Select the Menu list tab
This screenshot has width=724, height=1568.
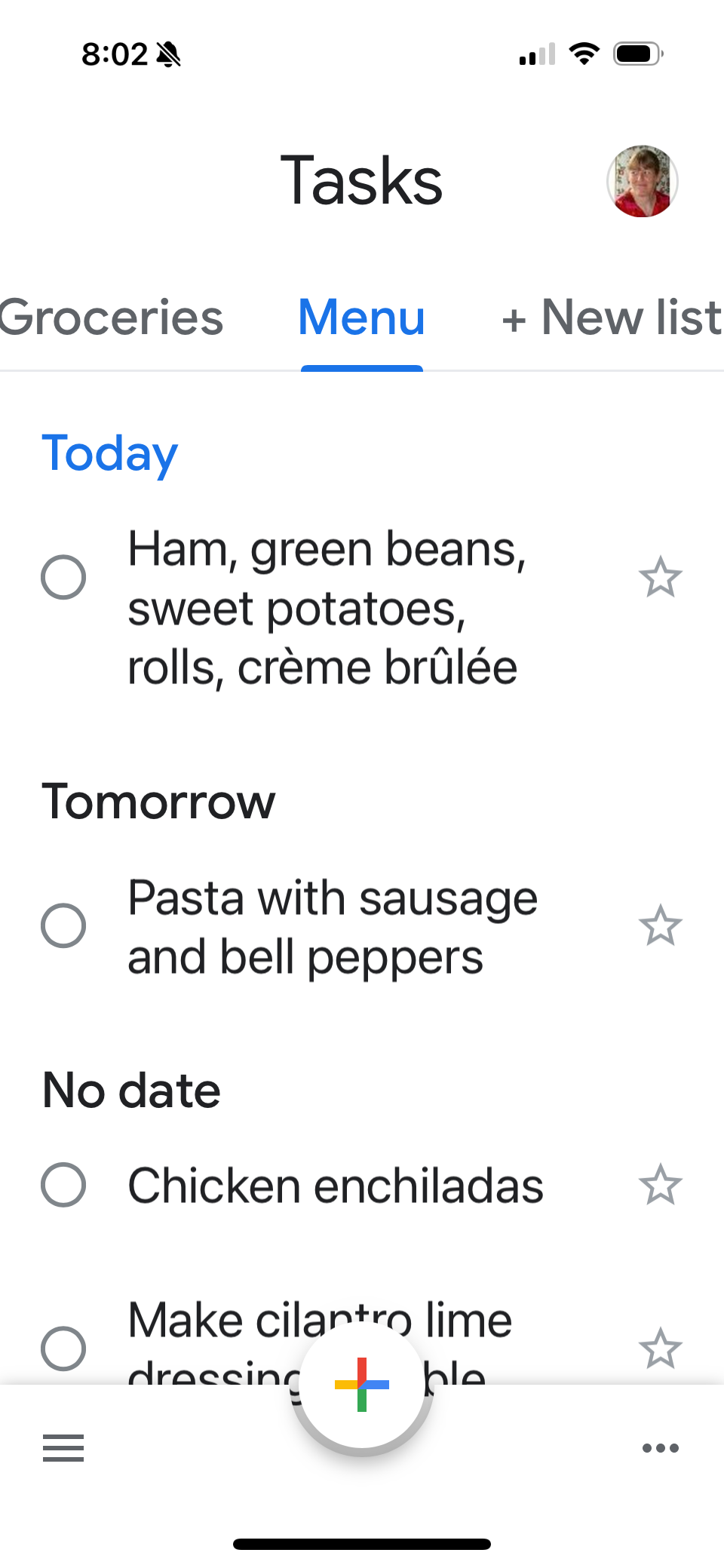coord(362,318)
